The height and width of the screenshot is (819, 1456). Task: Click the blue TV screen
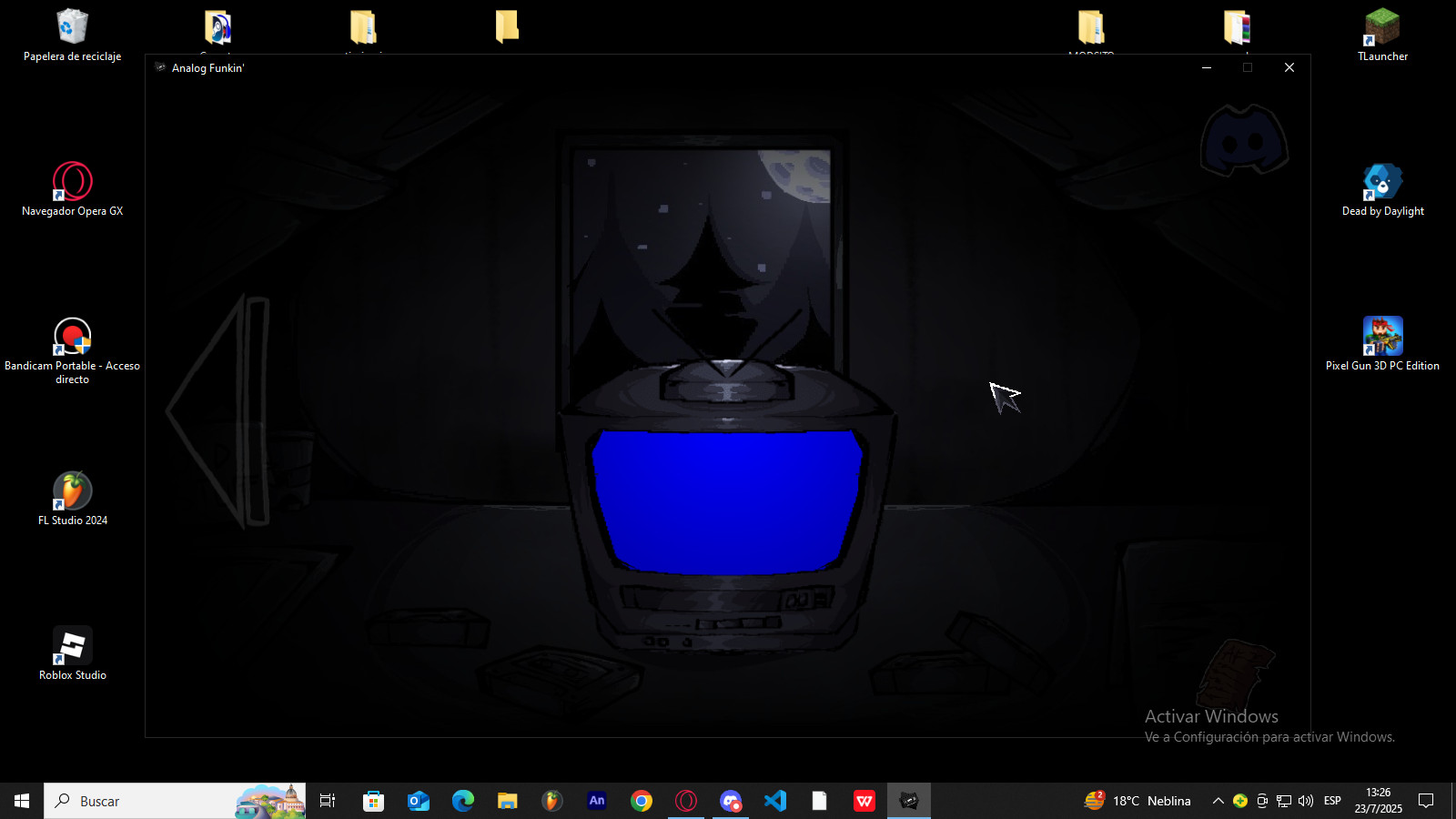[726, 500]
